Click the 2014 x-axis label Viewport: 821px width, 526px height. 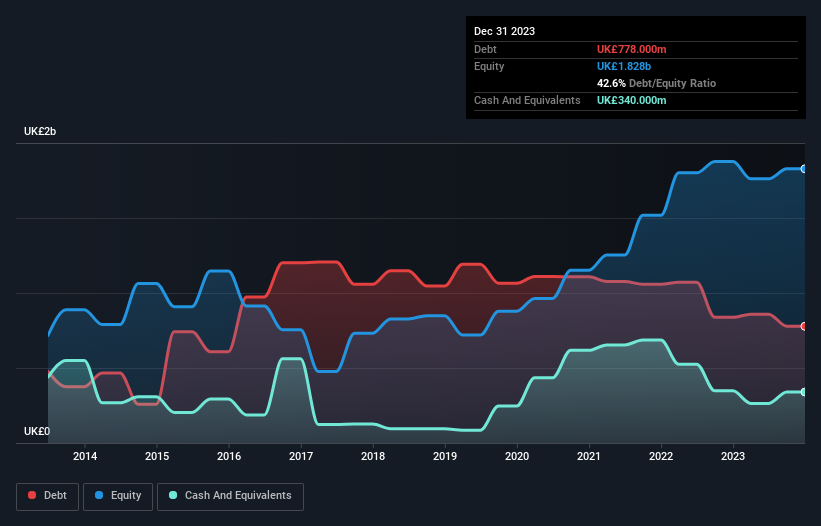coord(85,456)
